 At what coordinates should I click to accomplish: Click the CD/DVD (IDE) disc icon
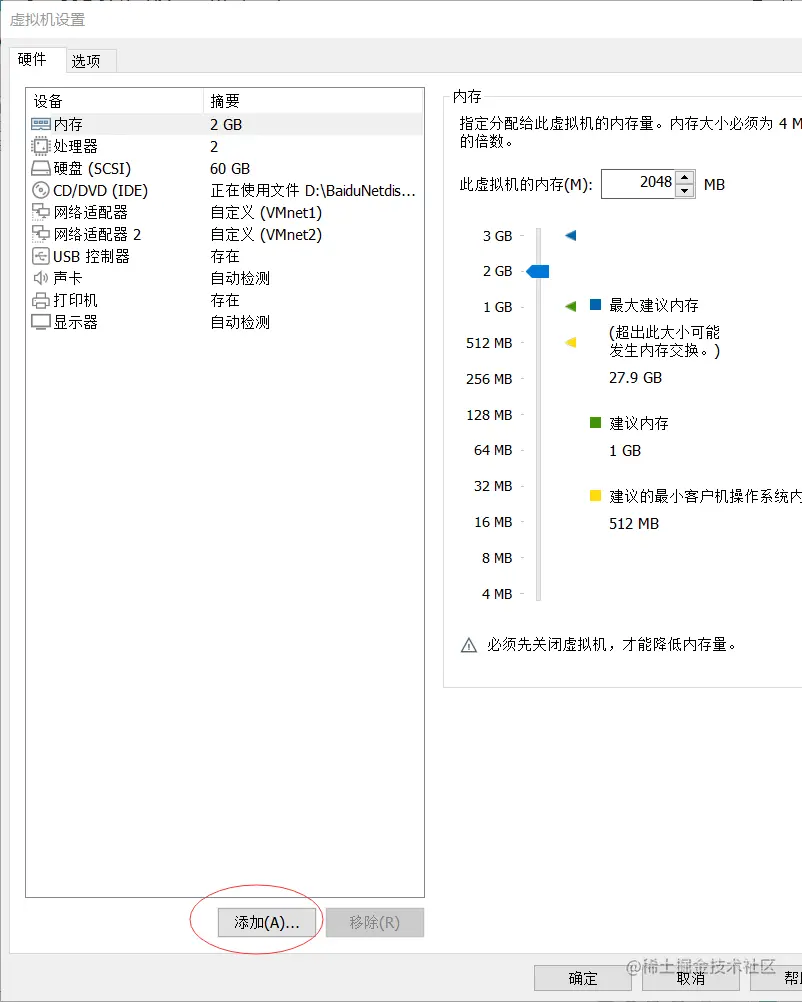40,190
